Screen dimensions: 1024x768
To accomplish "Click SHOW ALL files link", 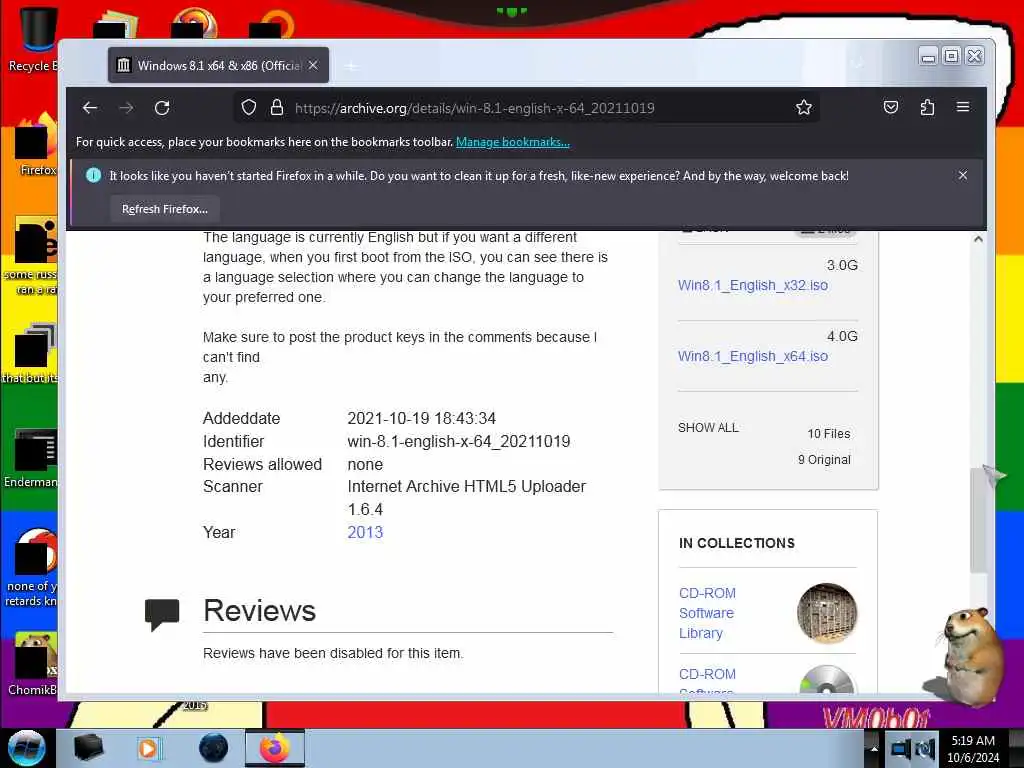I will (x=708, y=428).
